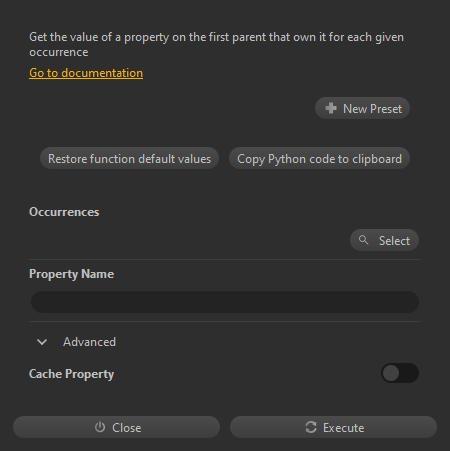Run the function with Execute text
This screenshot has height=451, width=450.
[x=344, y=428]
